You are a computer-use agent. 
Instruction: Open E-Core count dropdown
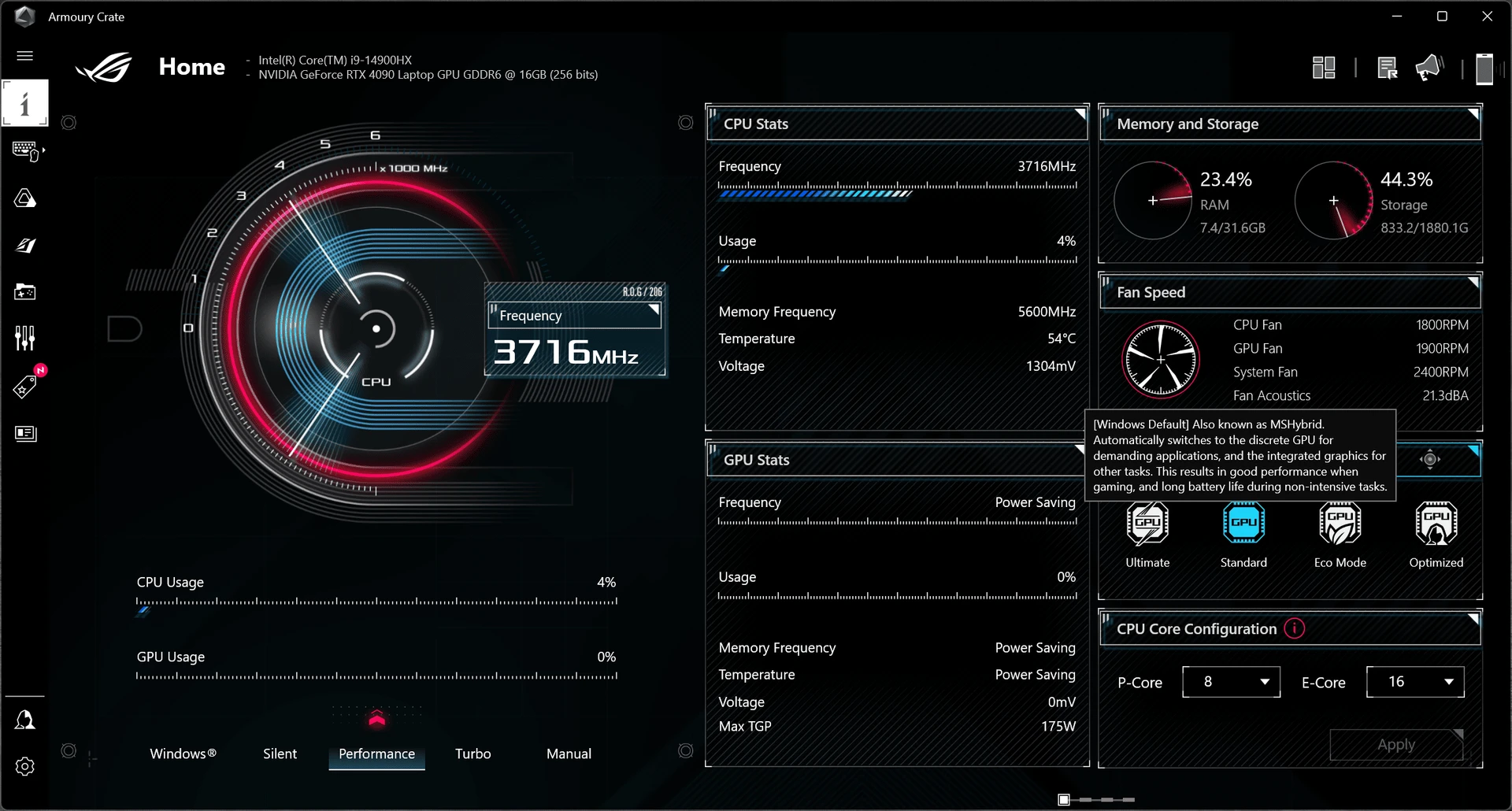(1415, 682)
